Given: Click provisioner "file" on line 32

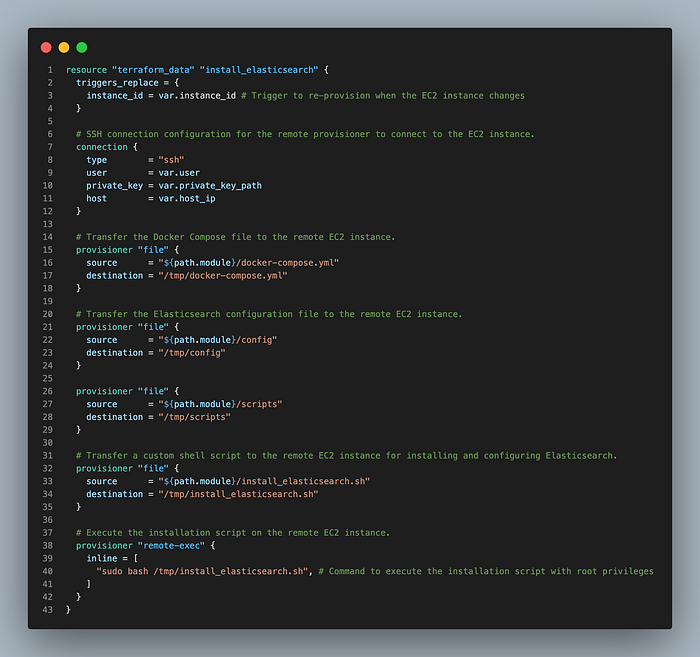Looking at the screenshot, I should click(122, 469).
